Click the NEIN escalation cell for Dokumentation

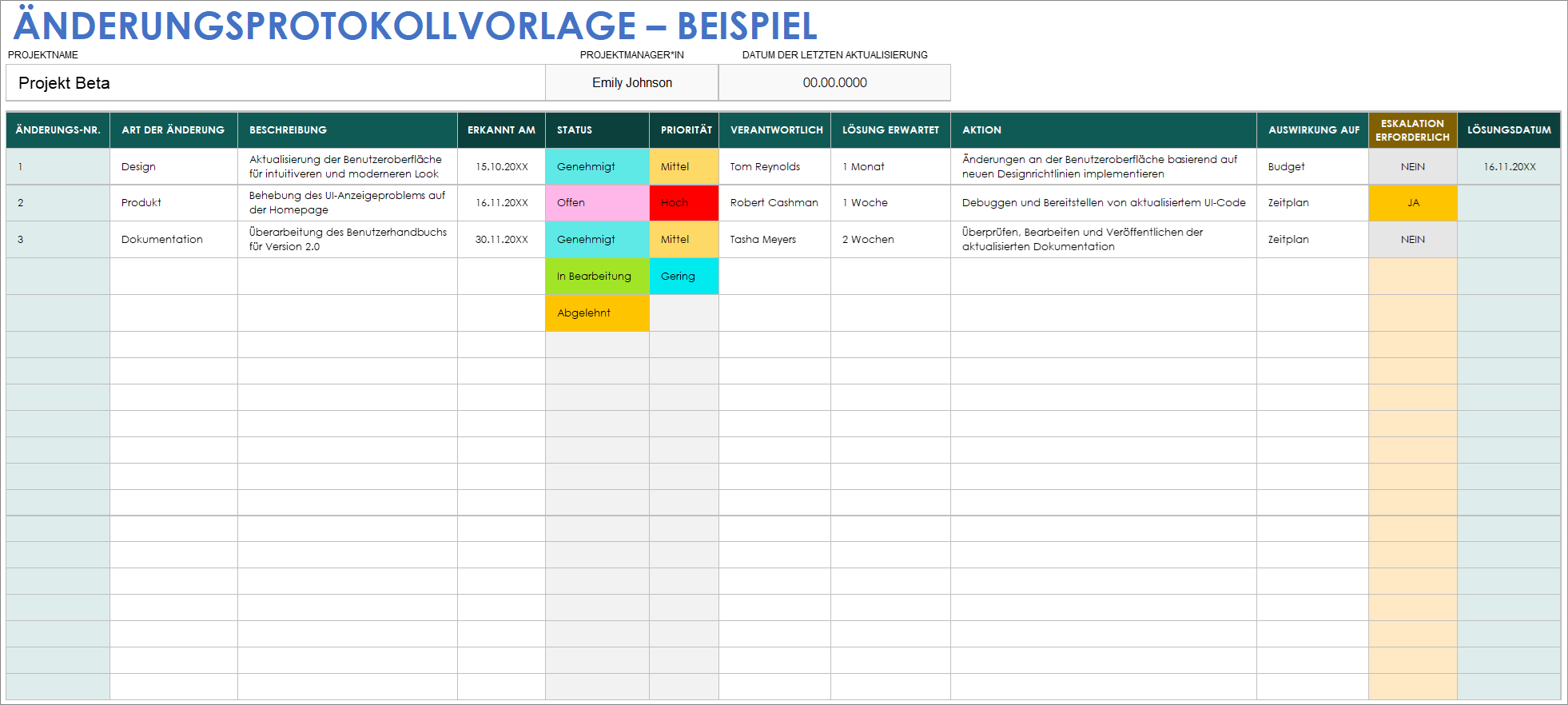pos(1413,240)
